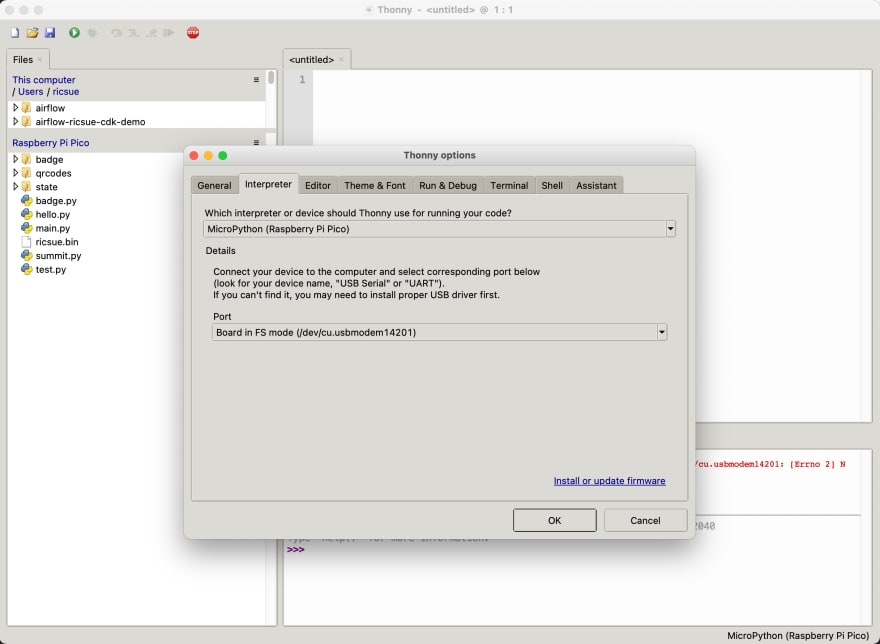This screenshot has height=644, width=880.
Task: Click the Resume debug toolbar icon
Action: pos(168,33)
